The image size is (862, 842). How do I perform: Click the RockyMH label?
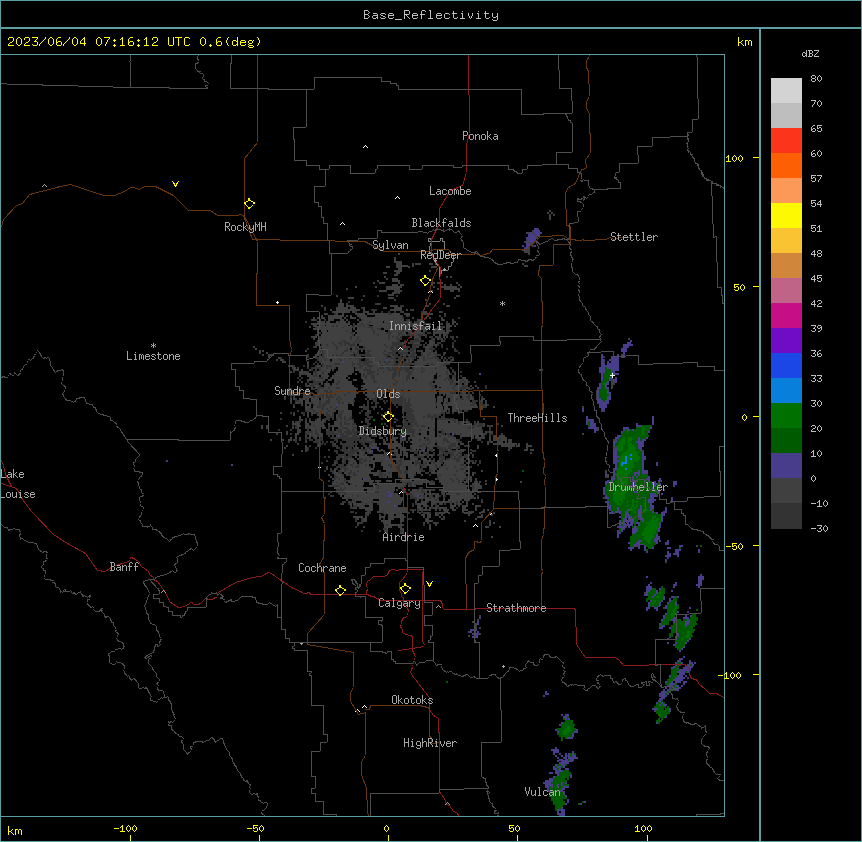(x=245, y=227)
